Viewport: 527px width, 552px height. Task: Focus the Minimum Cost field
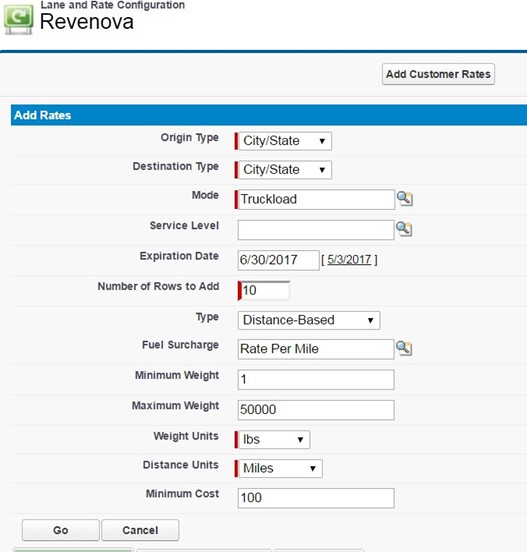[x=316, y=498]
